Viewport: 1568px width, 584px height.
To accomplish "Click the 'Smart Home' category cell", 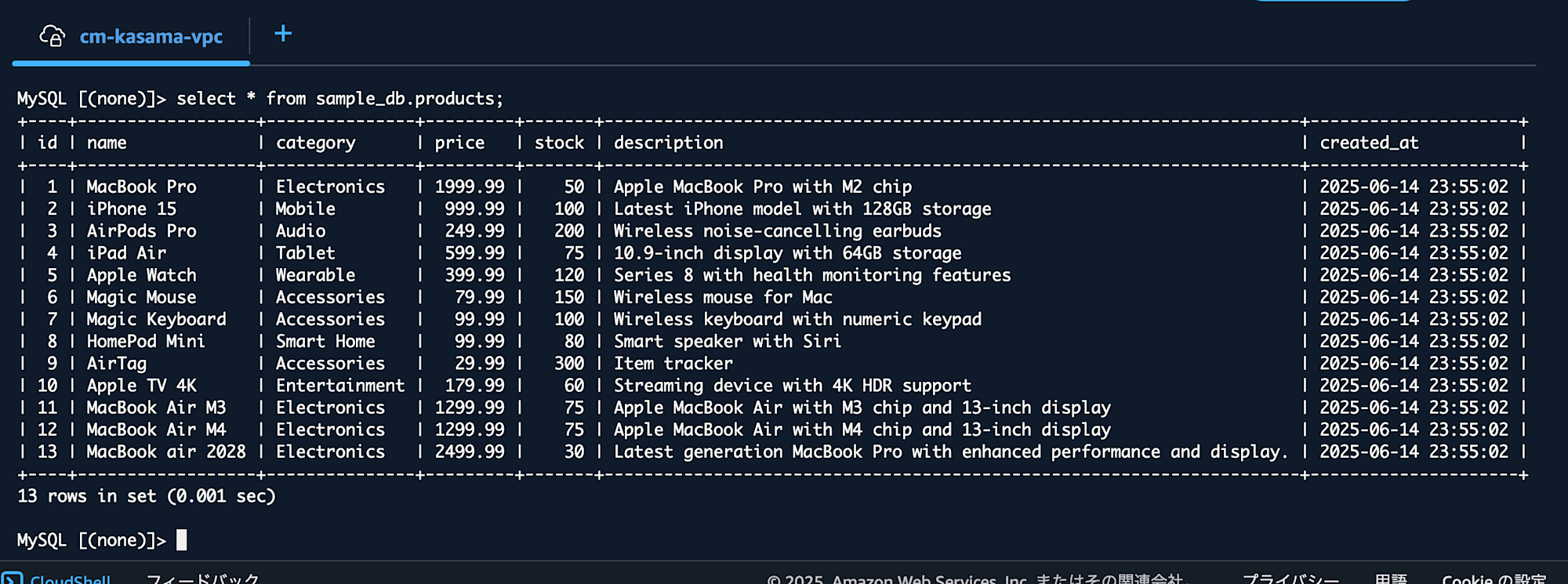I will coord(325,341).
